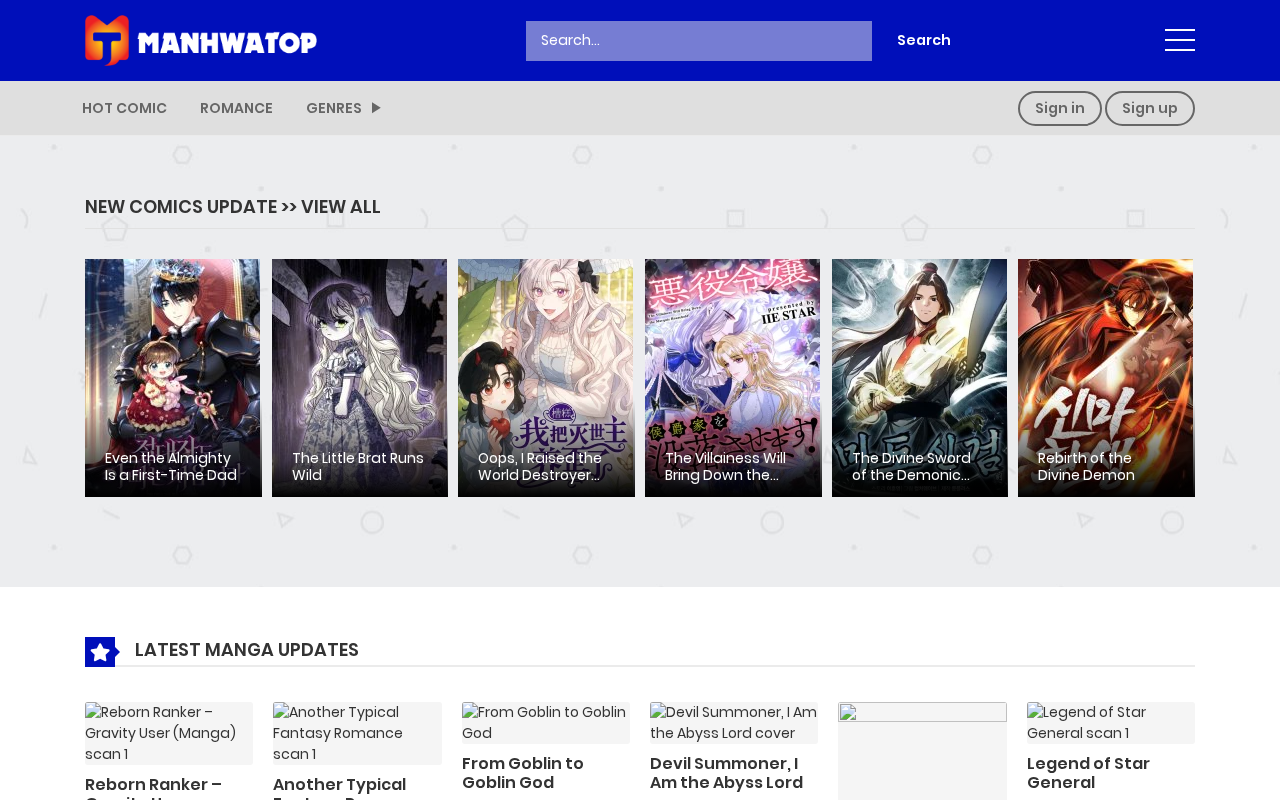This screenshot has height=800, width=1280.
Task: Click the Sign in button
Action: (1060, 108)
